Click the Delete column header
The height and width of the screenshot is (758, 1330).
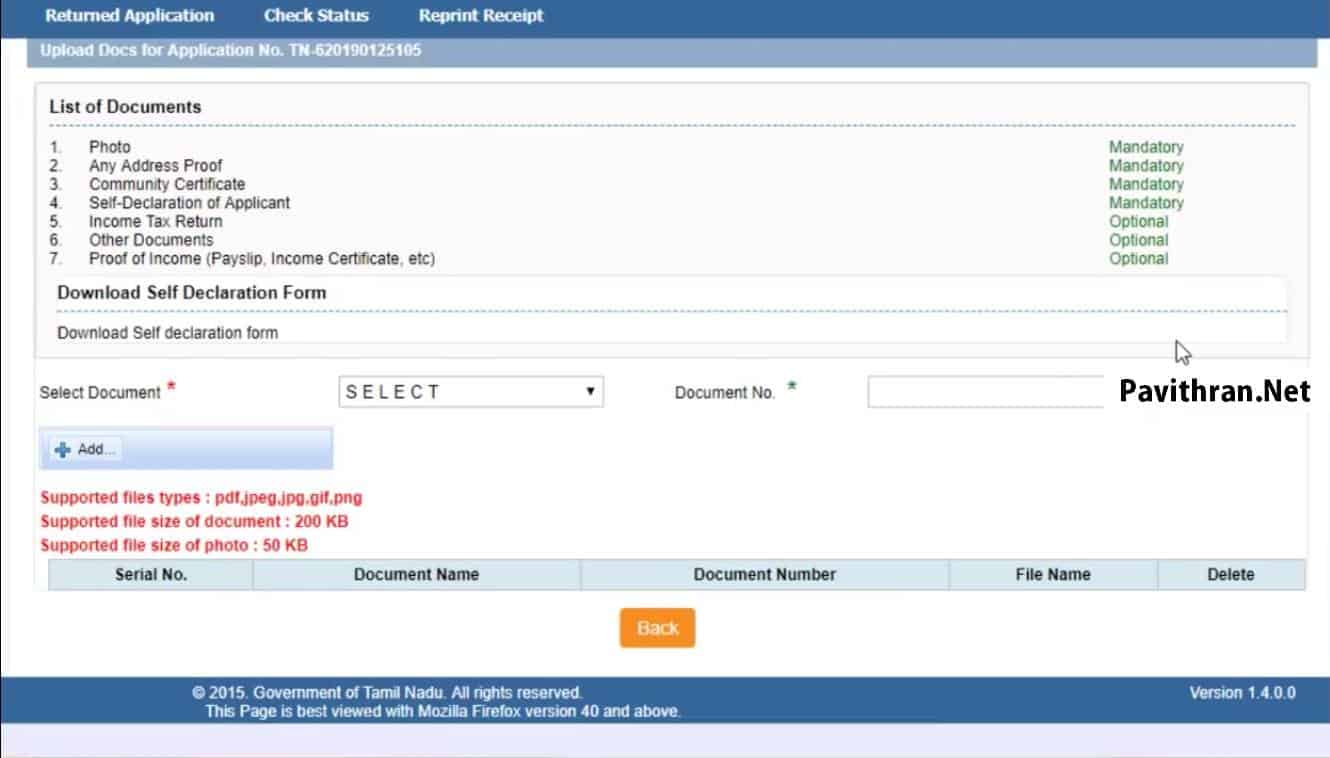[x=1231, y=574]
